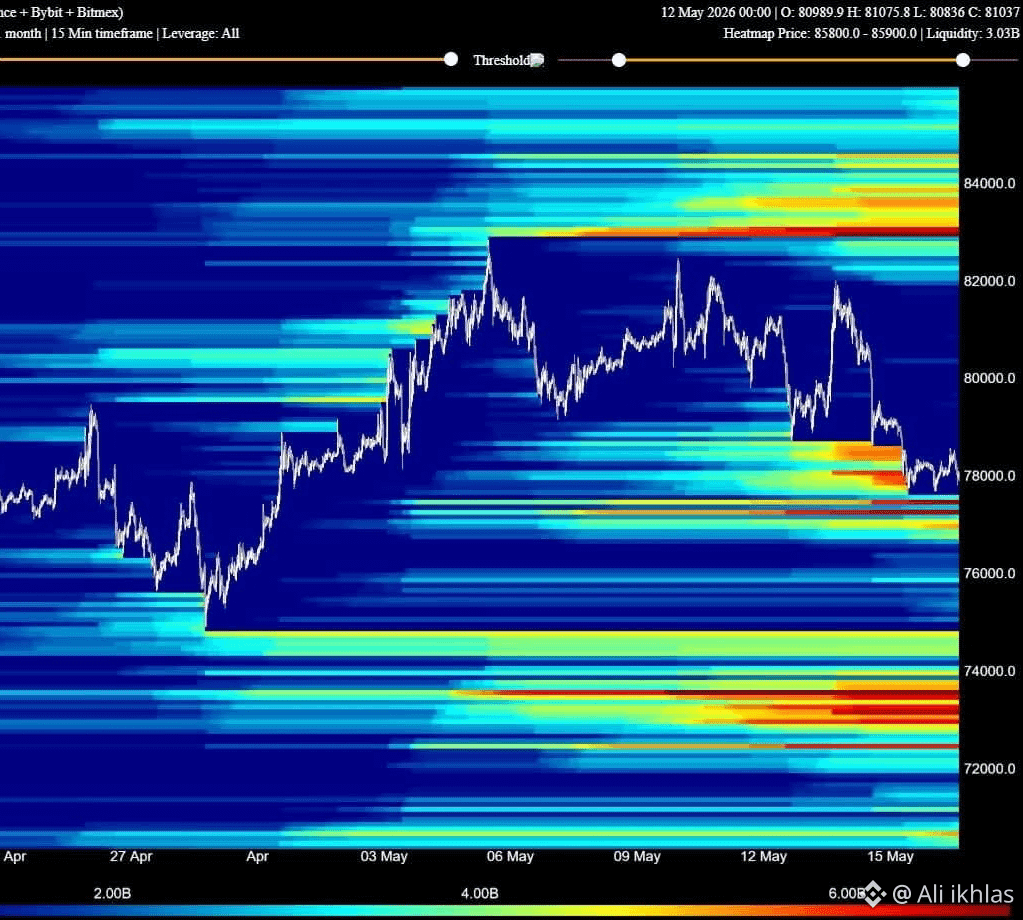
Task: Click the 82000.0 price axis label
Action: [x=989, y=281]
